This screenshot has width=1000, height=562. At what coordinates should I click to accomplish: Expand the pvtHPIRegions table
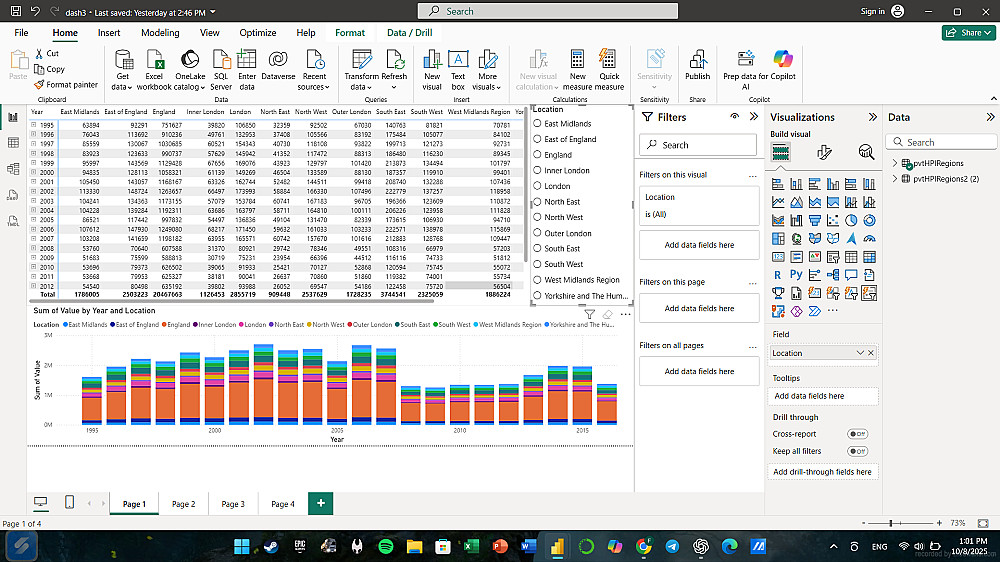(895, 163)
